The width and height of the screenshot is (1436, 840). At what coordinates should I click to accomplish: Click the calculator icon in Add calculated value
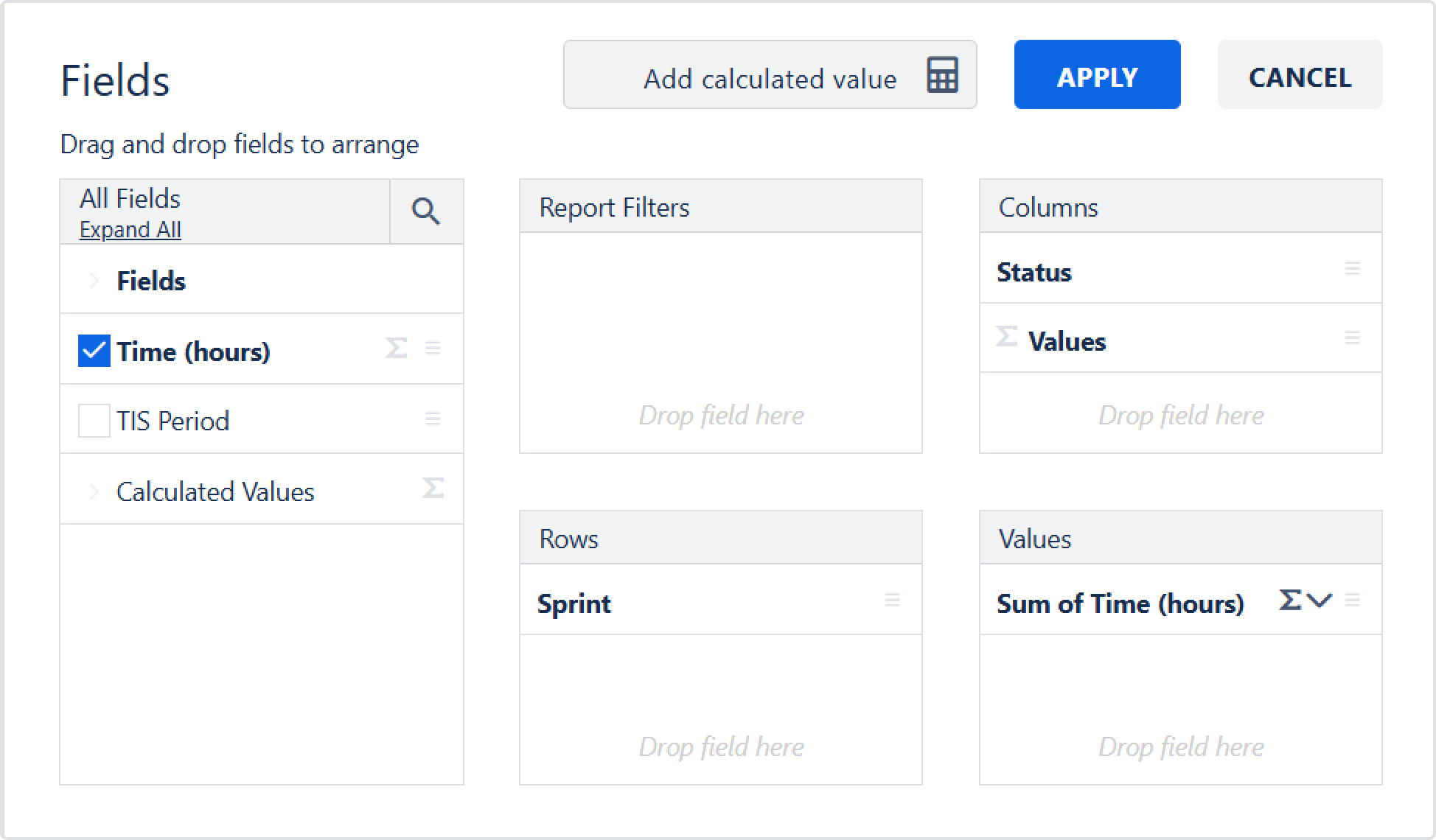coord(942,75)
